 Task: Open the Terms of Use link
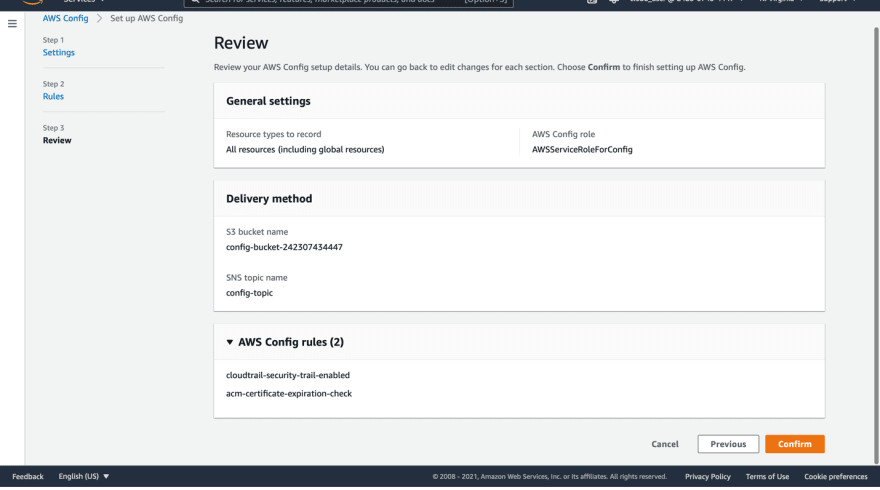pyautogui.click(x=767, y=476)
